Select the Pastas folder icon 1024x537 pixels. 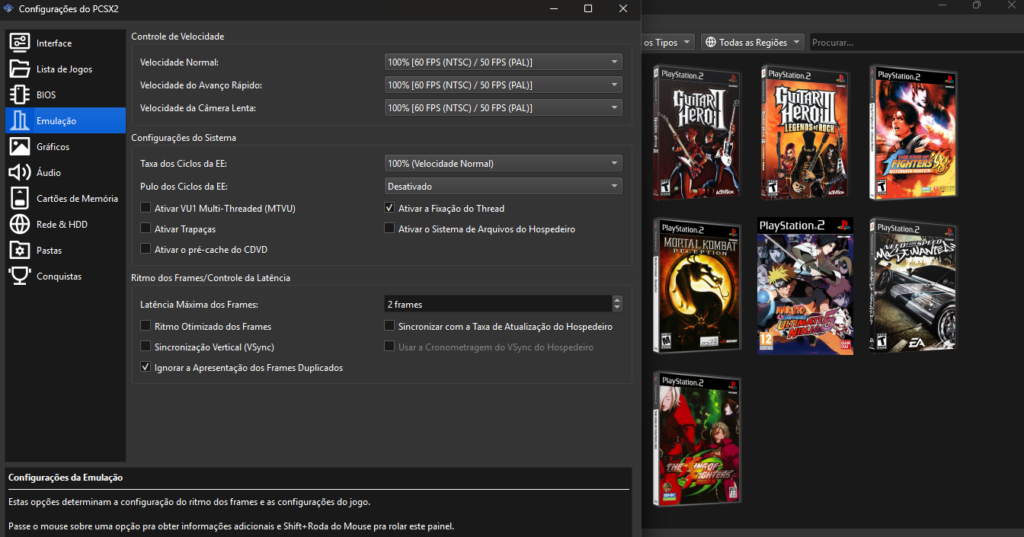click(20, 250)
